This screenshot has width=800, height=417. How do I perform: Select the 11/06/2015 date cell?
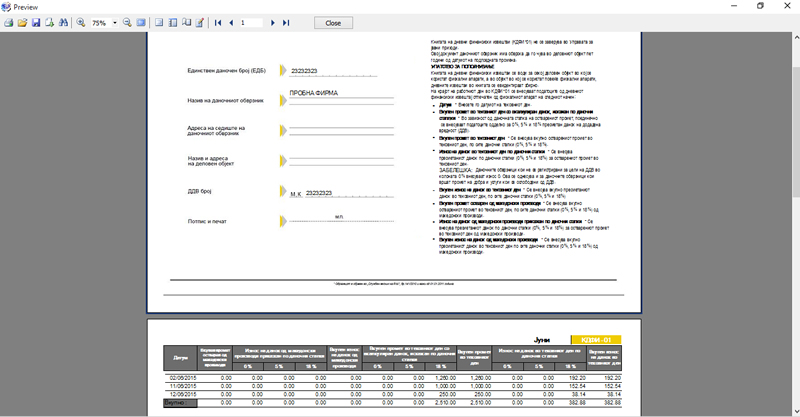pyautogui.click(x=183, y=386)
